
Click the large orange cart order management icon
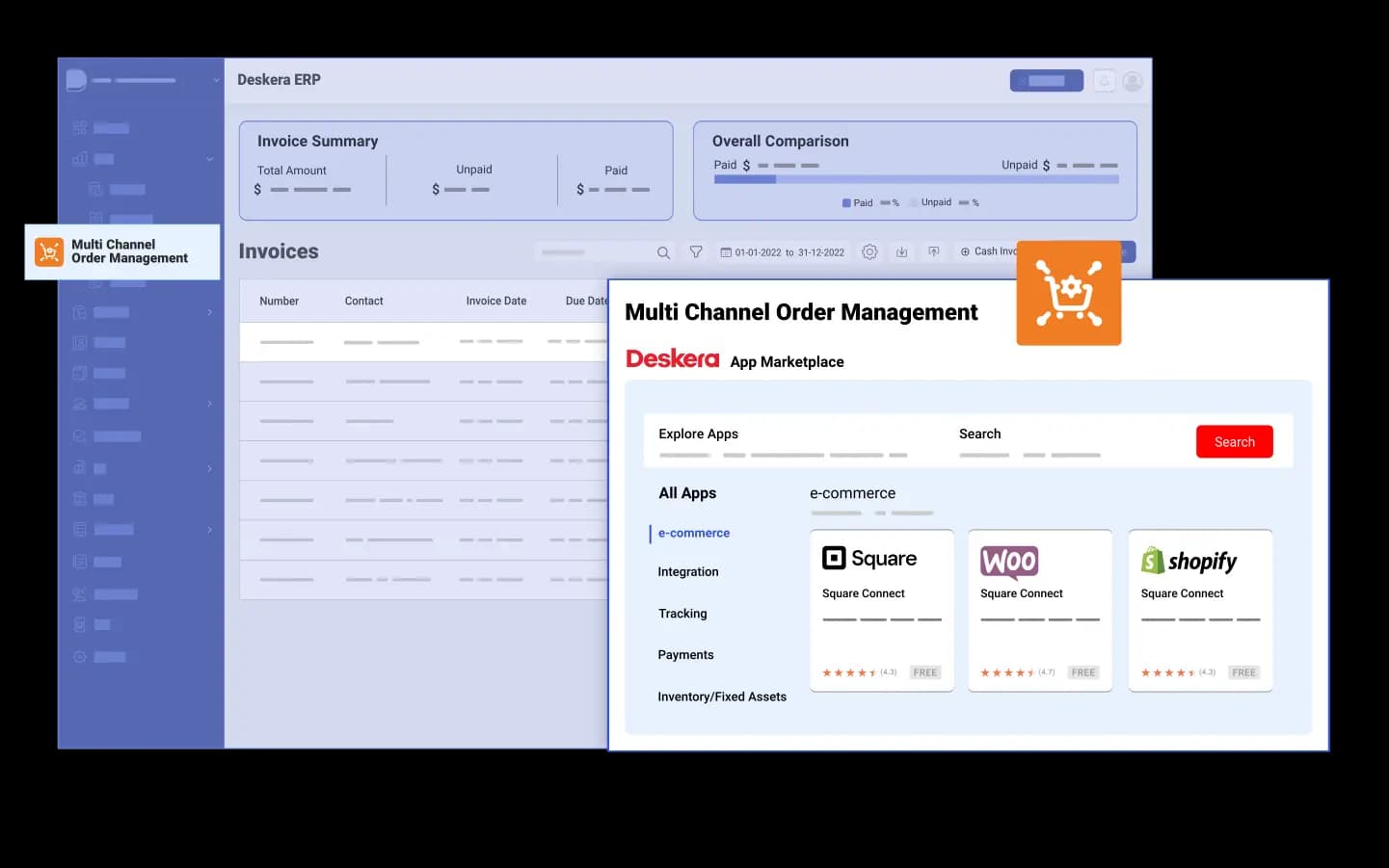pyautogui.click(x=1068, y=293)
